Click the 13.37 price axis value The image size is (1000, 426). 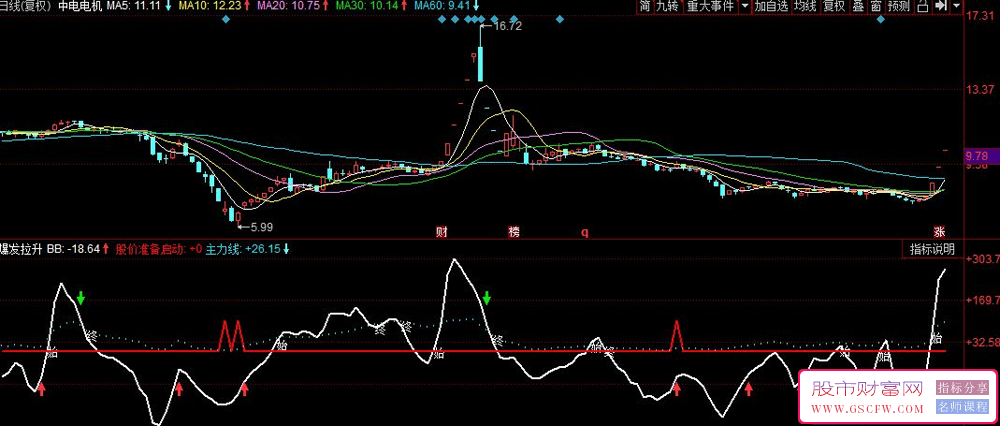(x=980, y=89)
